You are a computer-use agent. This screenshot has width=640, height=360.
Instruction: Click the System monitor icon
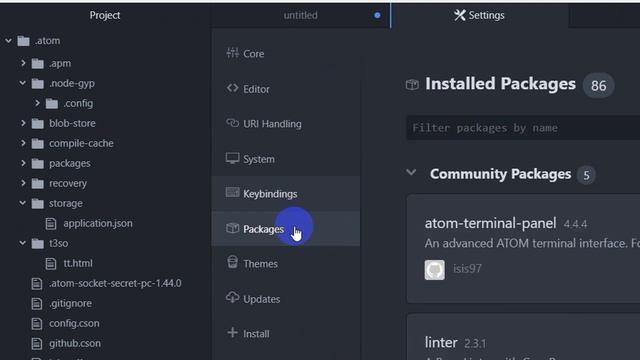coord(232,158)
